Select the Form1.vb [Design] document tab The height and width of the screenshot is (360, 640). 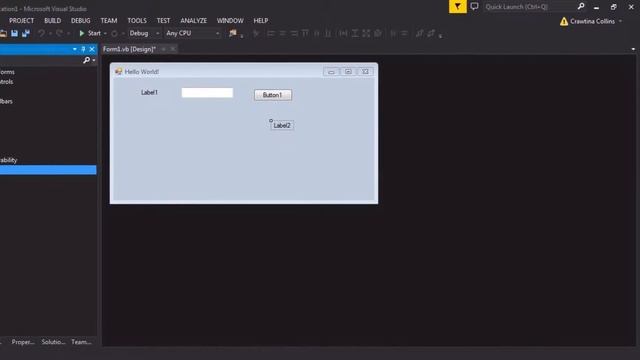coord(129,49)
